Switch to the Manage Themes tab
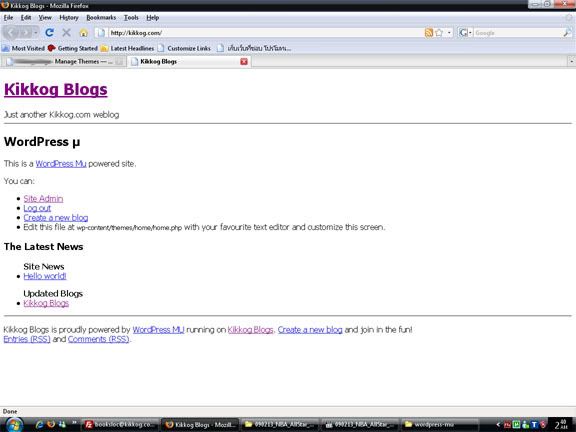 click(64, 61)
